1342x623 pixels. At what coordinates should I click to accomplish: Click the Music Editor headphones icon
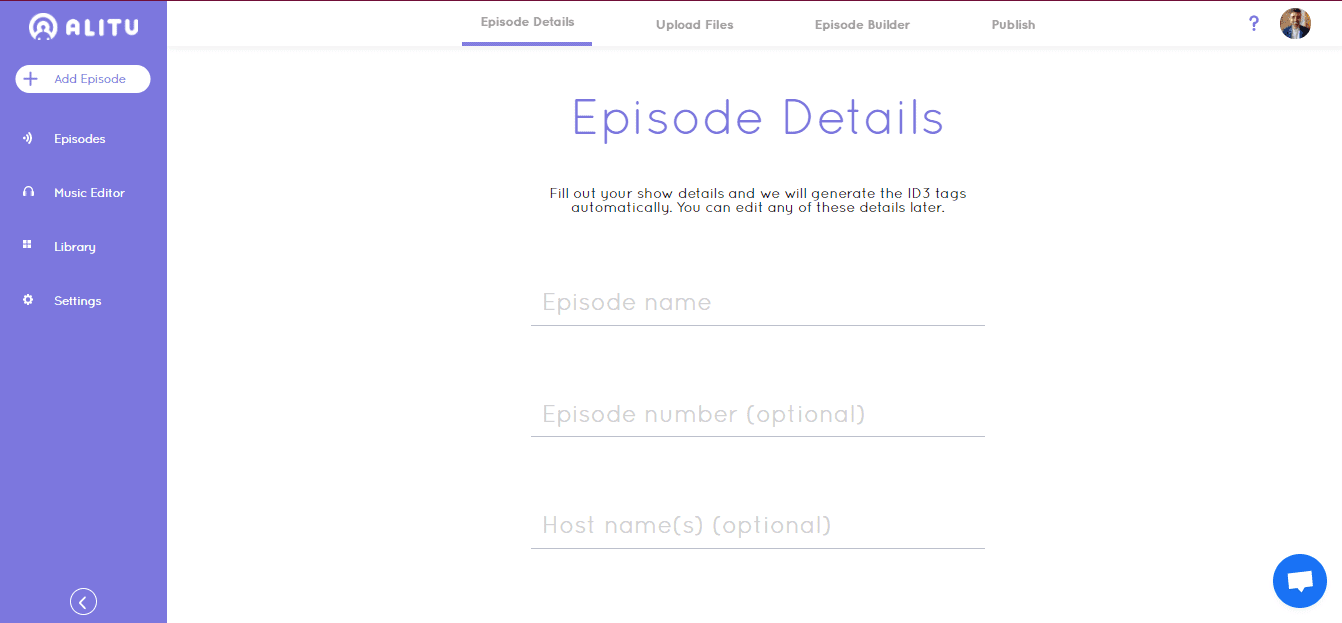point(28,192)
